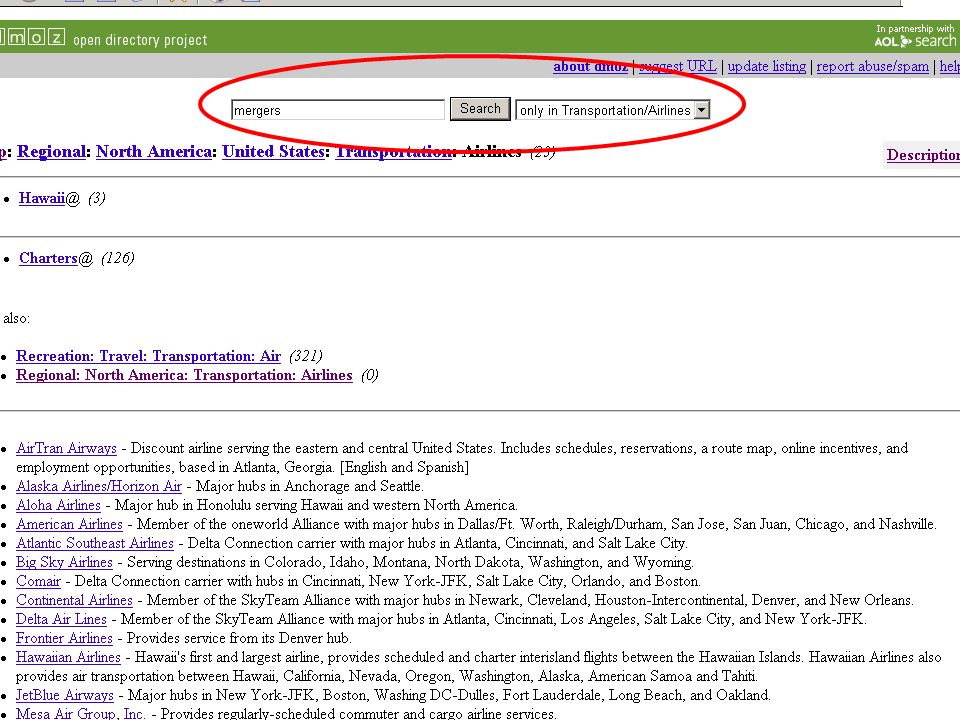Visit the AirTran Airways listing
Viewport: 960px width, 720px height.
[66, 448]
